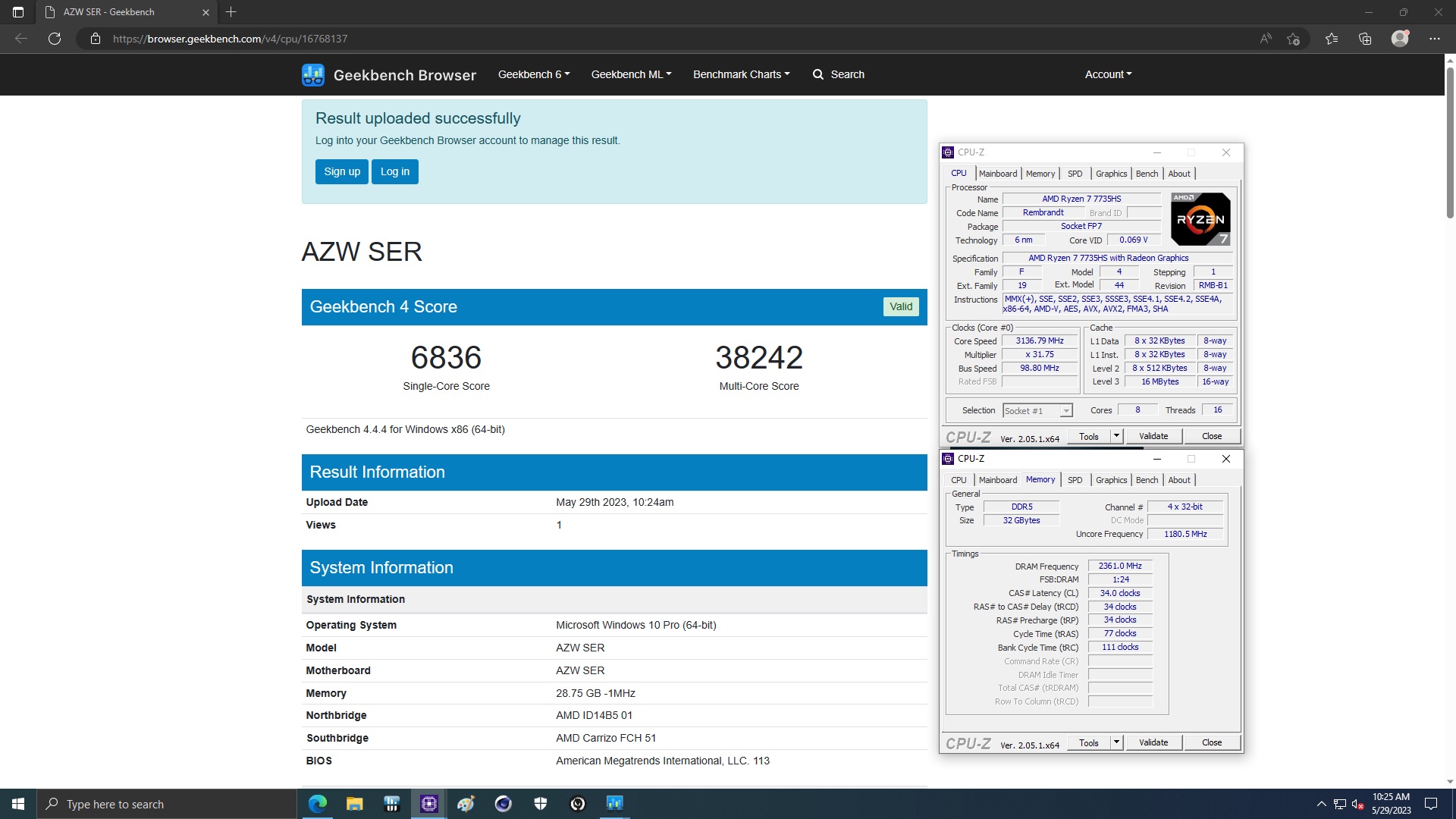Expand the Geekbench ML dropdown menu

click(631, 74)
